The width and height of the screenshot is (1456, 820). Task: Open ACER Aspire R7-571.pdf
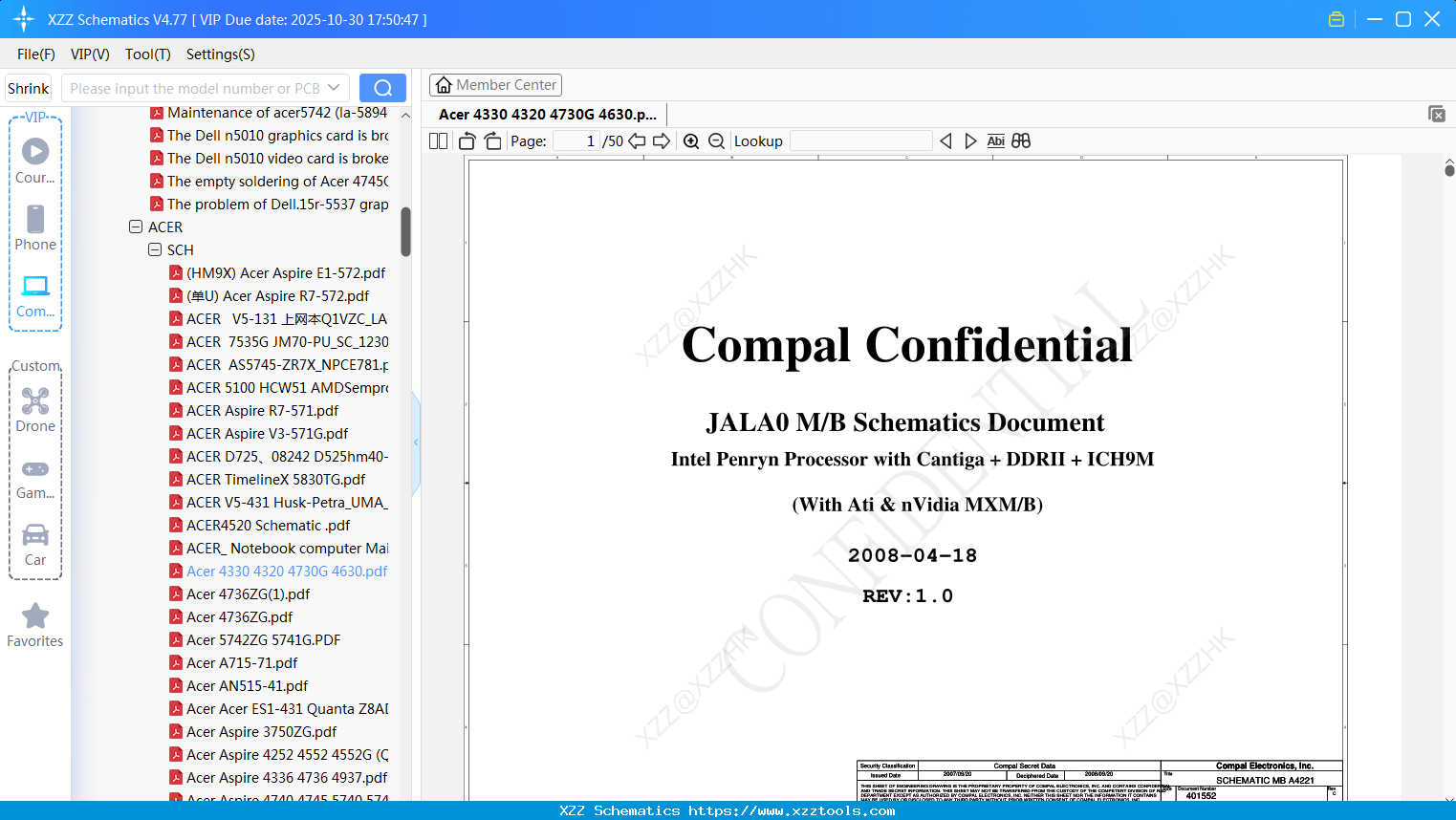pyautogui.click(x=262, y=411)
